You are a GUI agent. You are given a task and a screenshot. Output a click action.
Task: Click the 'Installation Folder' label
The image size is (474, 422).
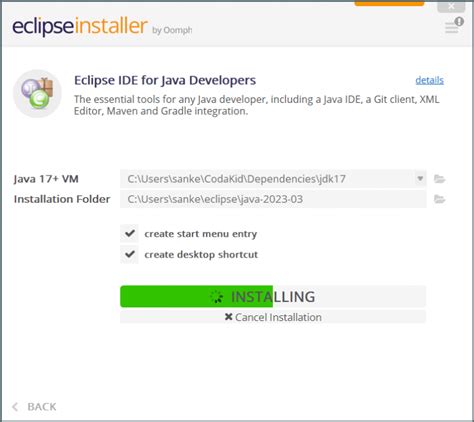click(62, 199)
